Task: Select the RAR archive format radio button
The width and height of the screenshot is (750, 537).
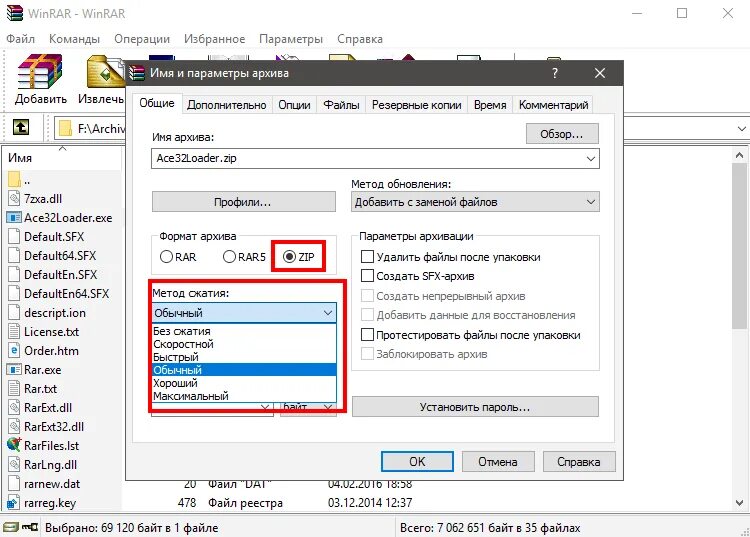Action: pos(166,257)
